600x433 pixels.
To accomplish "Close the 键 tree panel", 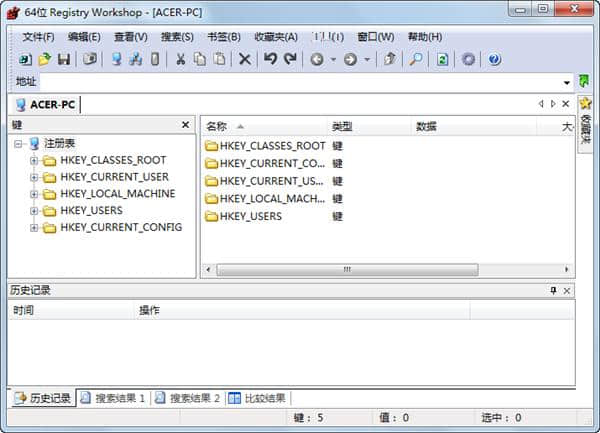I will click(x=185, y=125).
